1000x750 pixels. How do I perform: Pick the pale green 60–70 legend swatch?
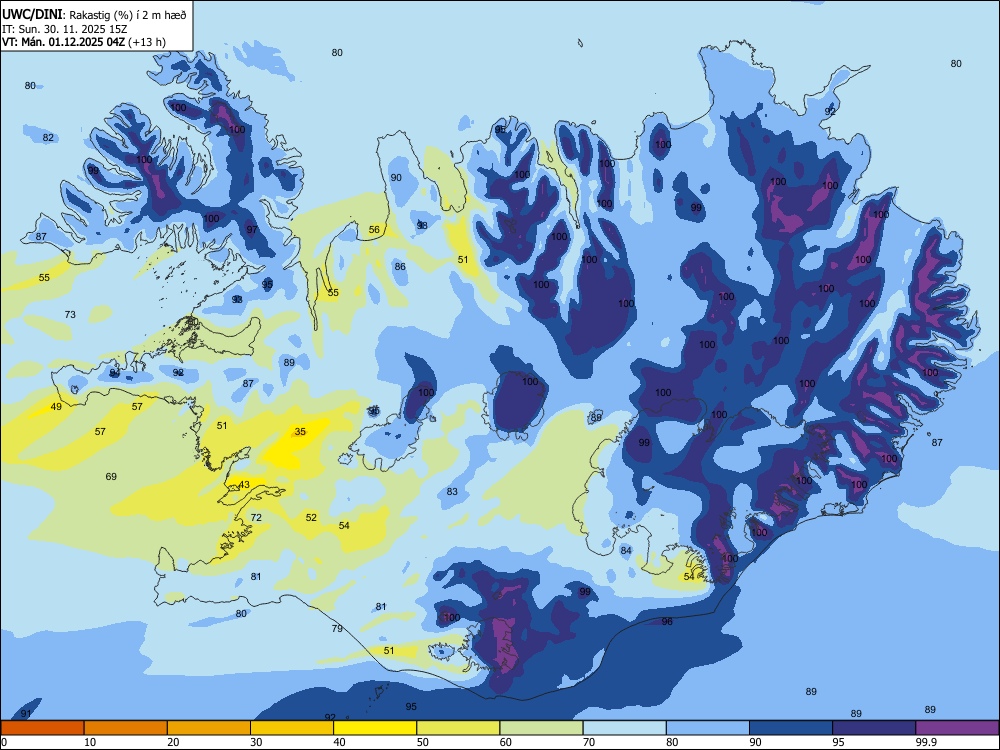pyautogui.click(x=541, y=728)
